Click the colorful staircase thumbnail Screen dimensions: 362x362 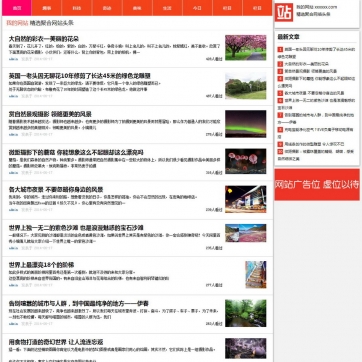point(256,275)
